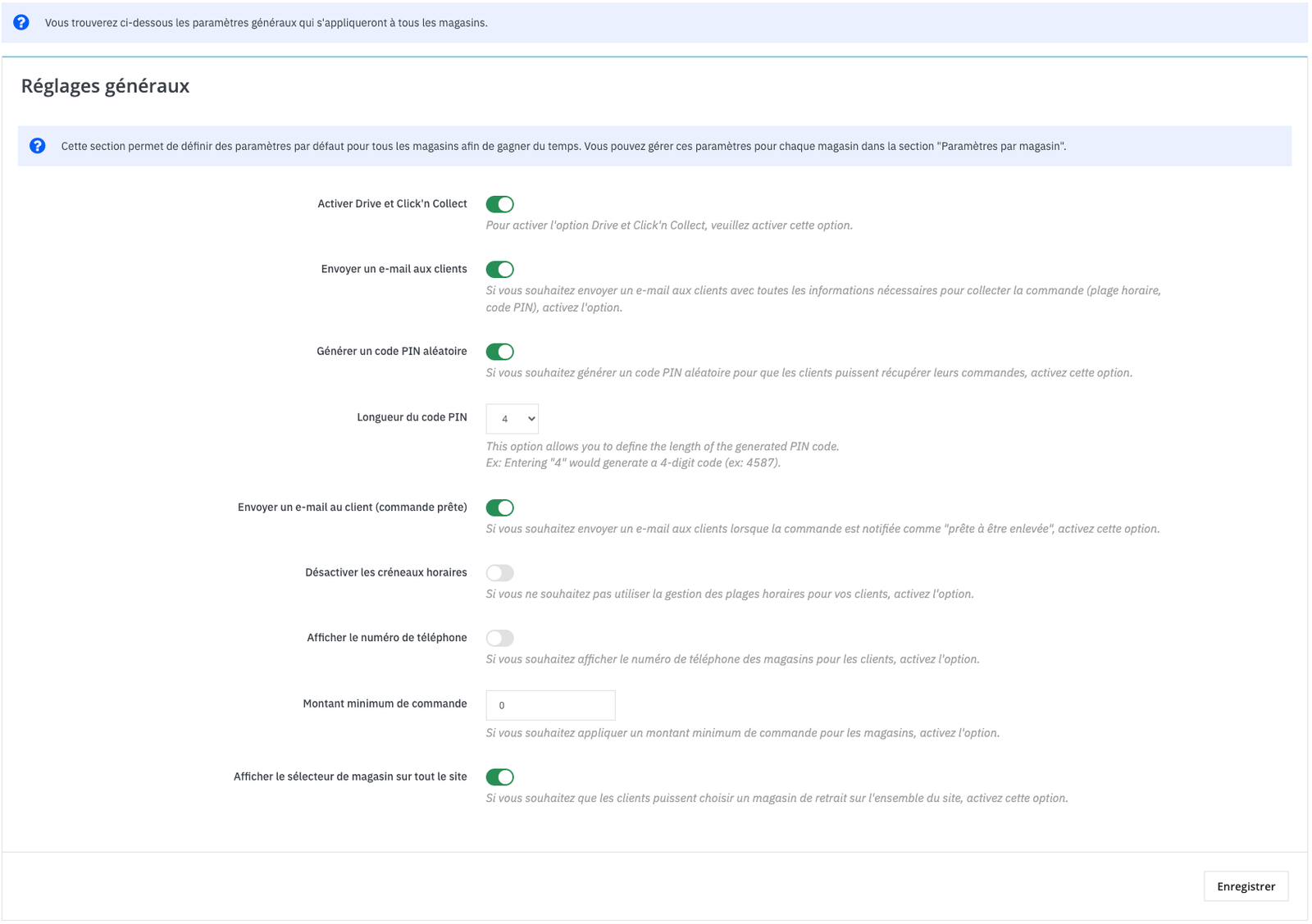Enable Désactiver les créneaux horaires switch
This screenshot has height=924, width=1312.
click(499, 572)
